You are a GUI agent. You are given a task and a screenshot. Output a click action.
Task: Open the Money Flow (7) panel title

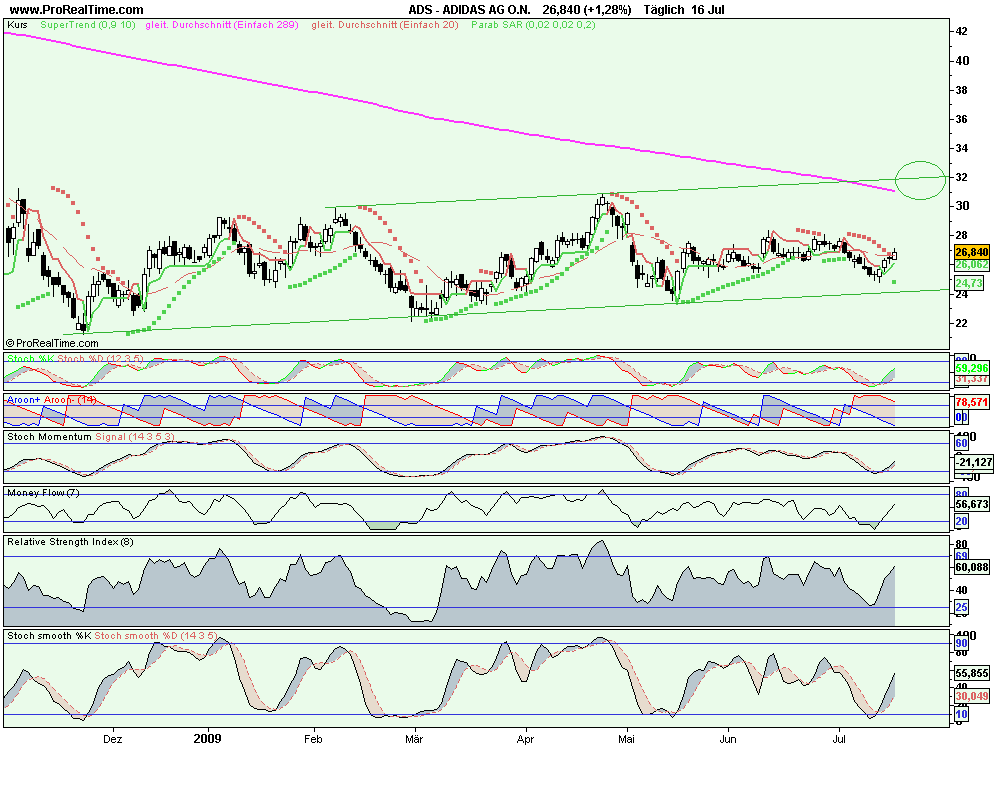[x=42, y=492]
